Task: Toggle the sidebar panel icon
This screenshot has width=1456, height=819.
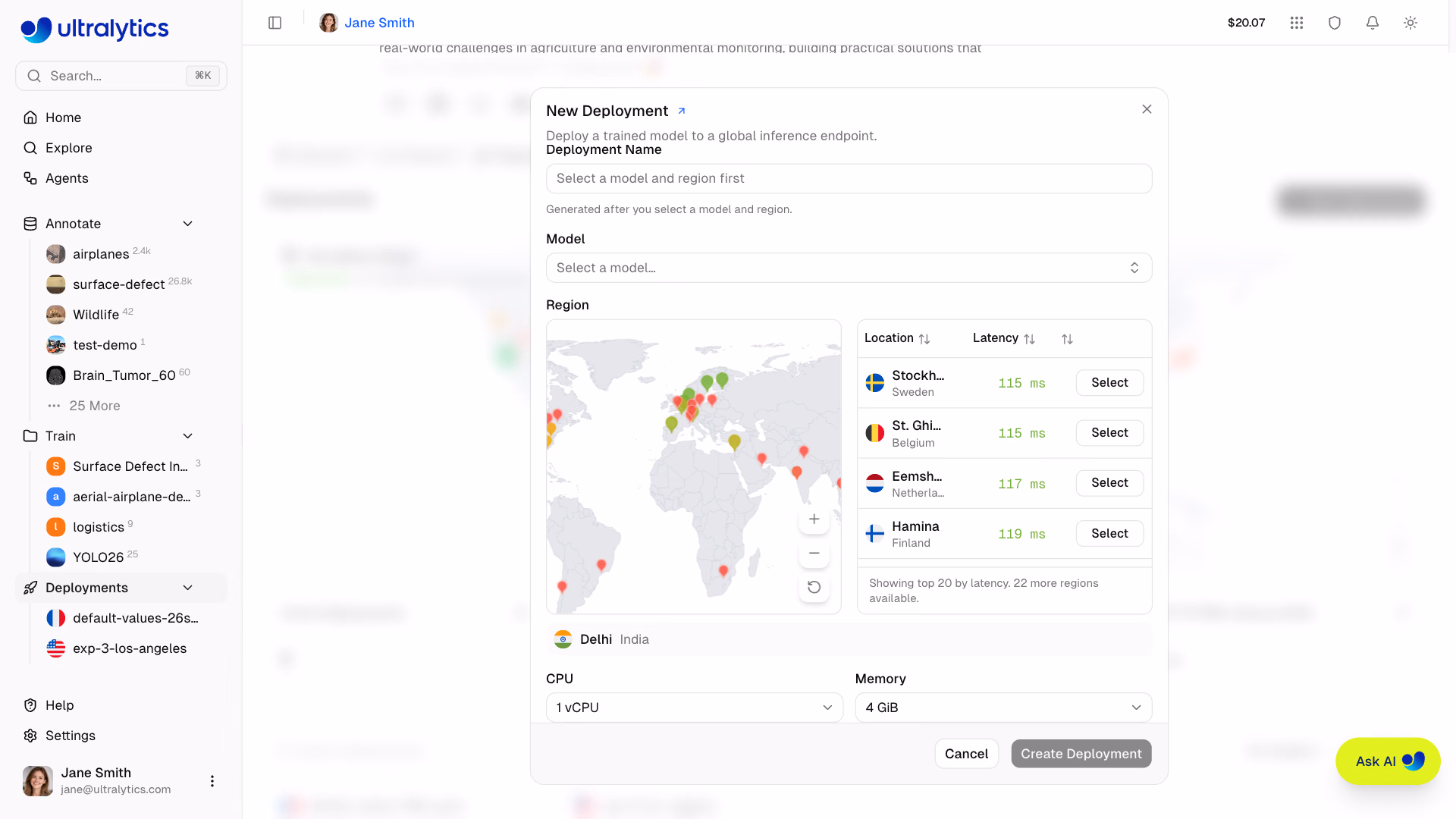Action: pos(275,23)
